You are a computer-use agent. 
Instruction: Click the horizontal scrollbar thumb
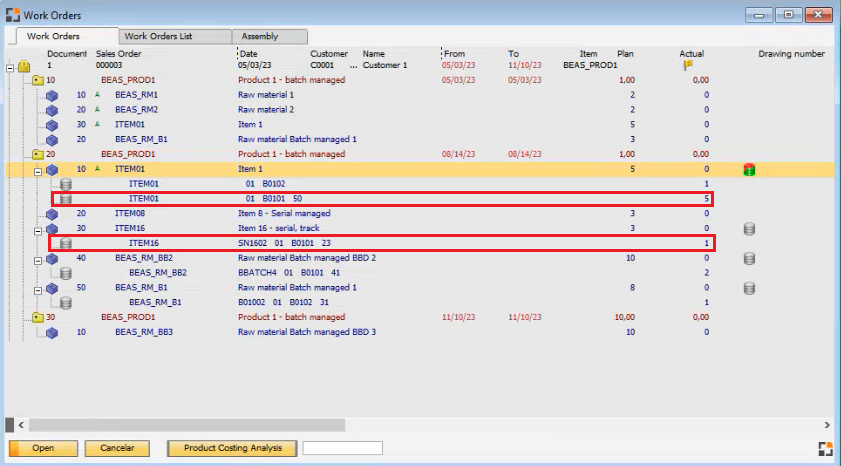(180, 425)
